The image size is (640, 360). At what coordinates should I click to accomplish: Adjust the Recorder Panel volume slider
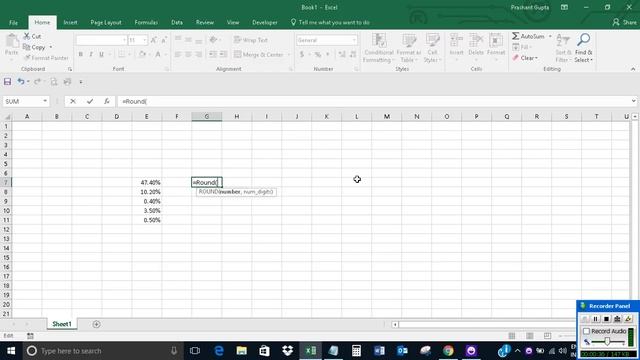click(x=608, y=342)
